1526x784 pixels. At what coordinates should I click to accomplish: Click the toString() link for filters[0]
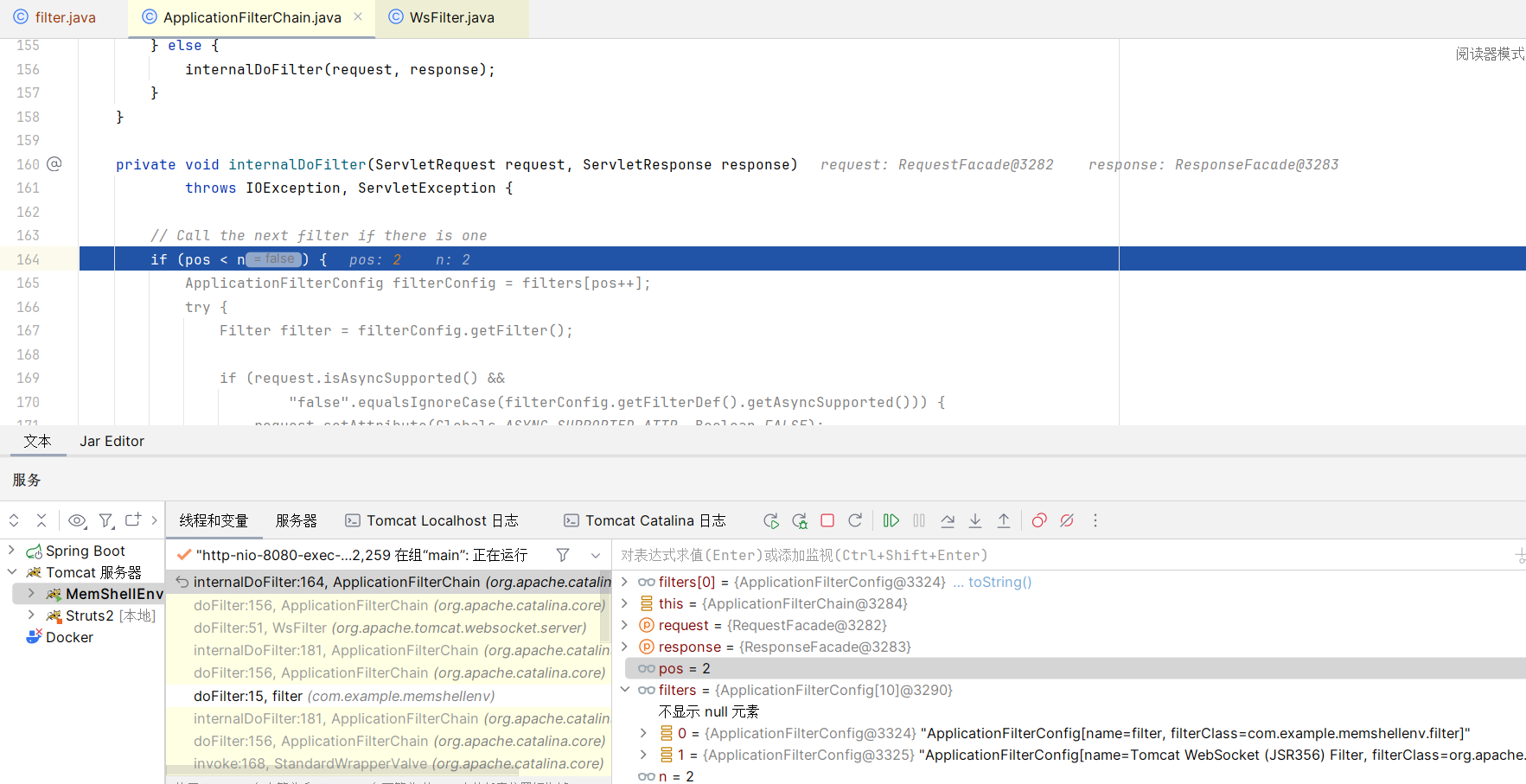(x=999, y=582)
